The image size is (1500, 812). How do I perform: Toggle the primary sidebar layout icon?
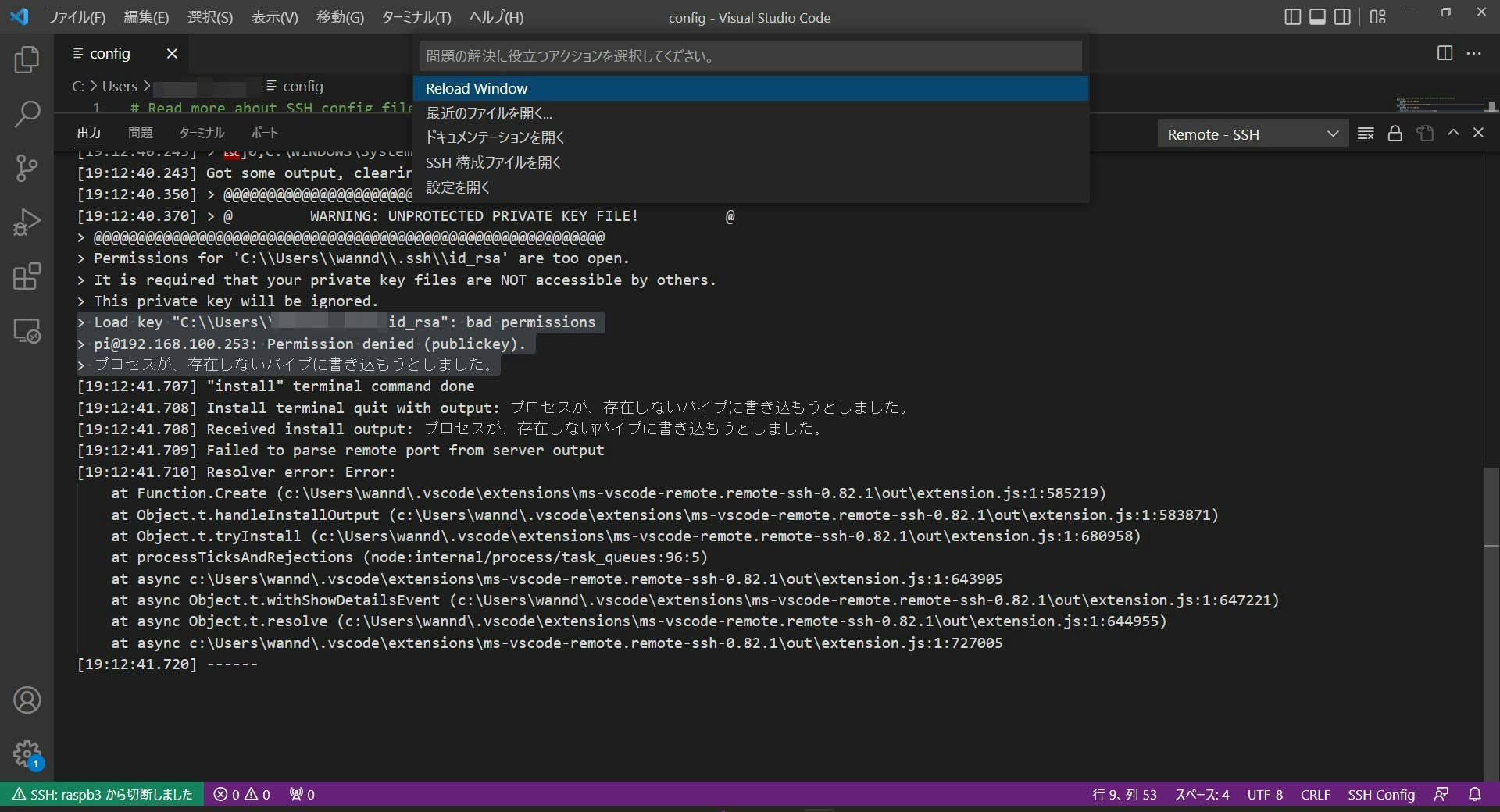pyautogui.click(x=1292, y=17)
